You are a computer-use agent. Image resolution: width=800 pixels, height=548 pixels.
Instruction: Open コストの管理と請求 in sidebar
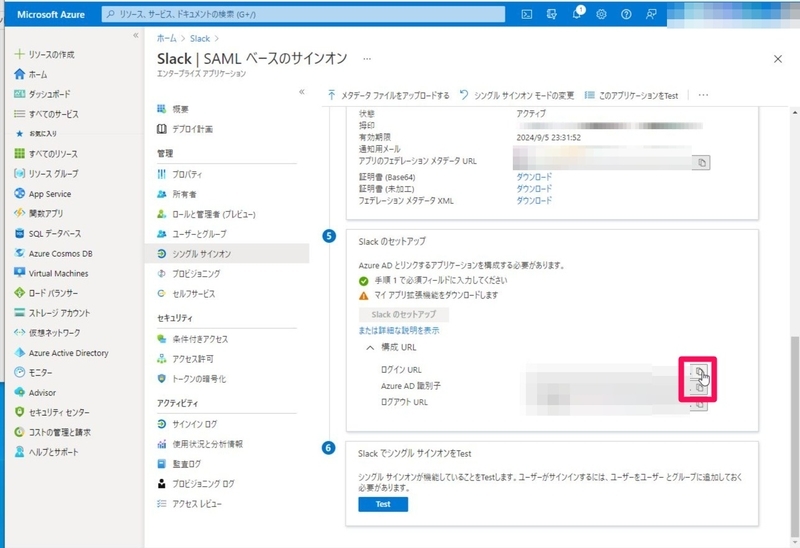coord(53,432)
